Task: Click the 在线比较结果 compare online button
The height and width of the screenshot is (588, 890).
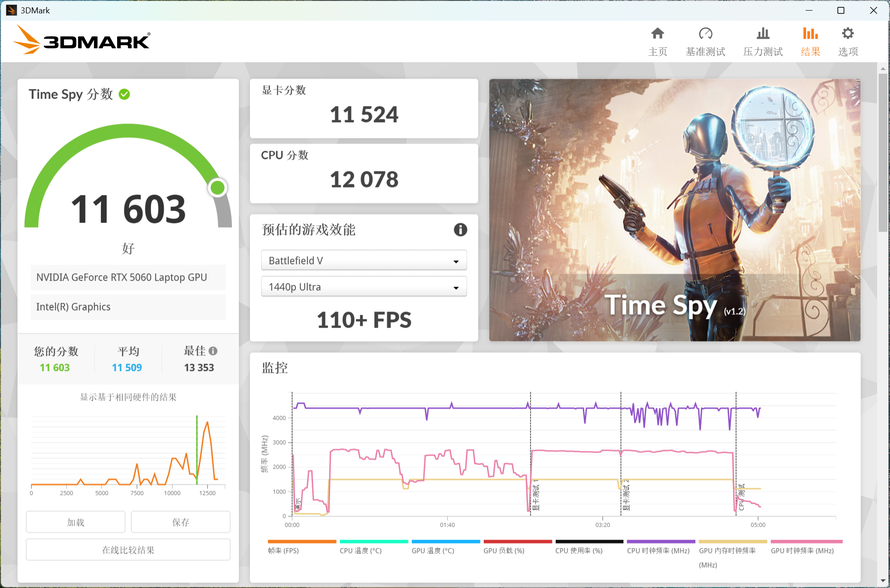Action: pyautogui.click(x=128, y=549)
